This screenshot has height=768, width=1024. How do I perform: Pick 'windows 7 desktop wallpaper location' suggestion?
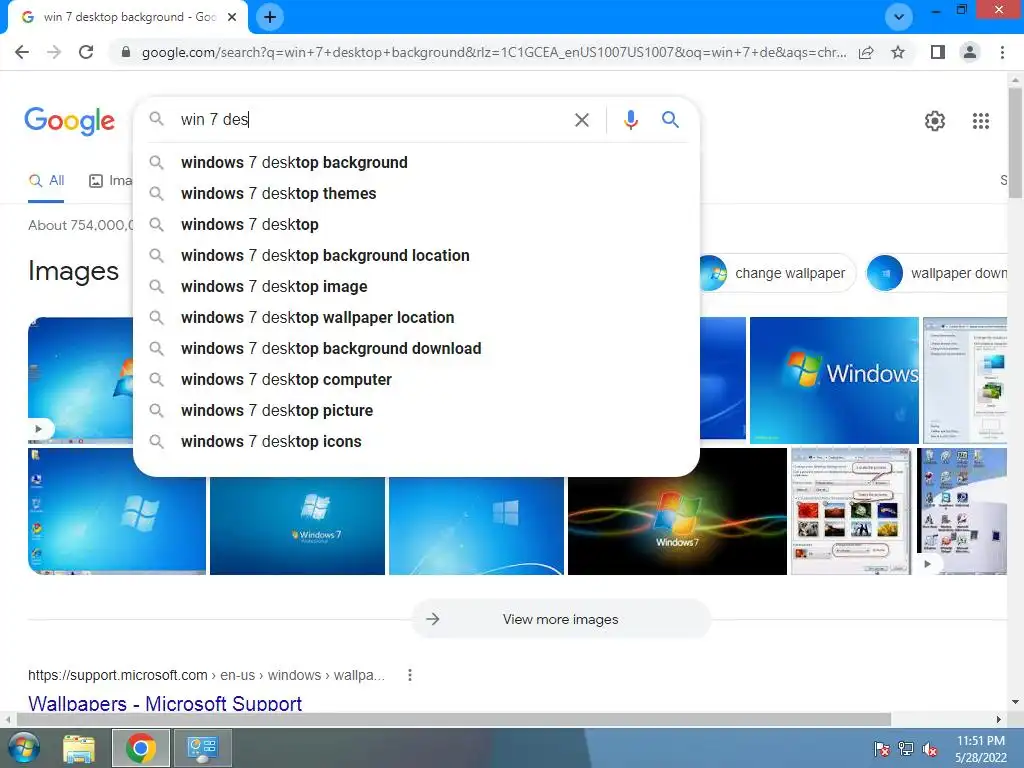tap(416, 317)
